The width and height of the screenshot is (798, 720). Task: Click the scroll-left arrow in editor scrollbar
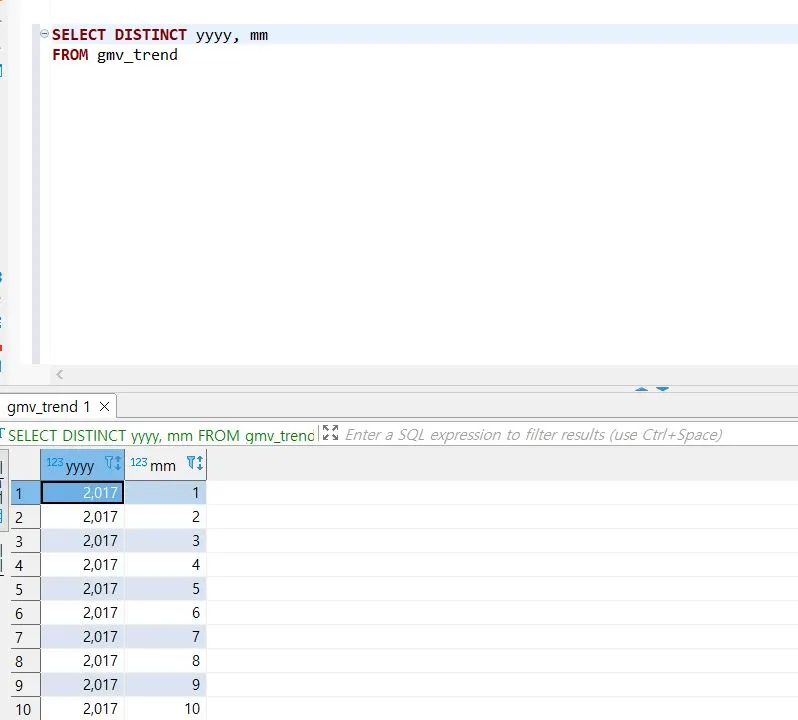pyautogui.click(x=60, y=375)
